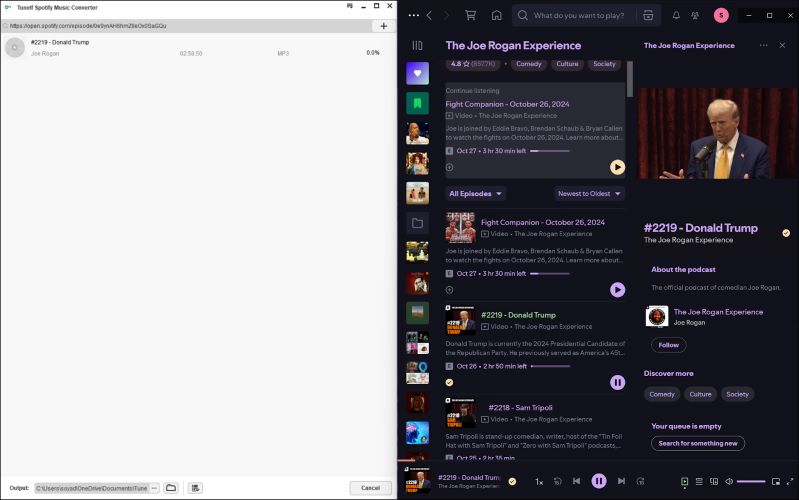
Task: Open the #2218 - Sam Tripoli episode
Action: pyautogui.click(x=520, y=408)
